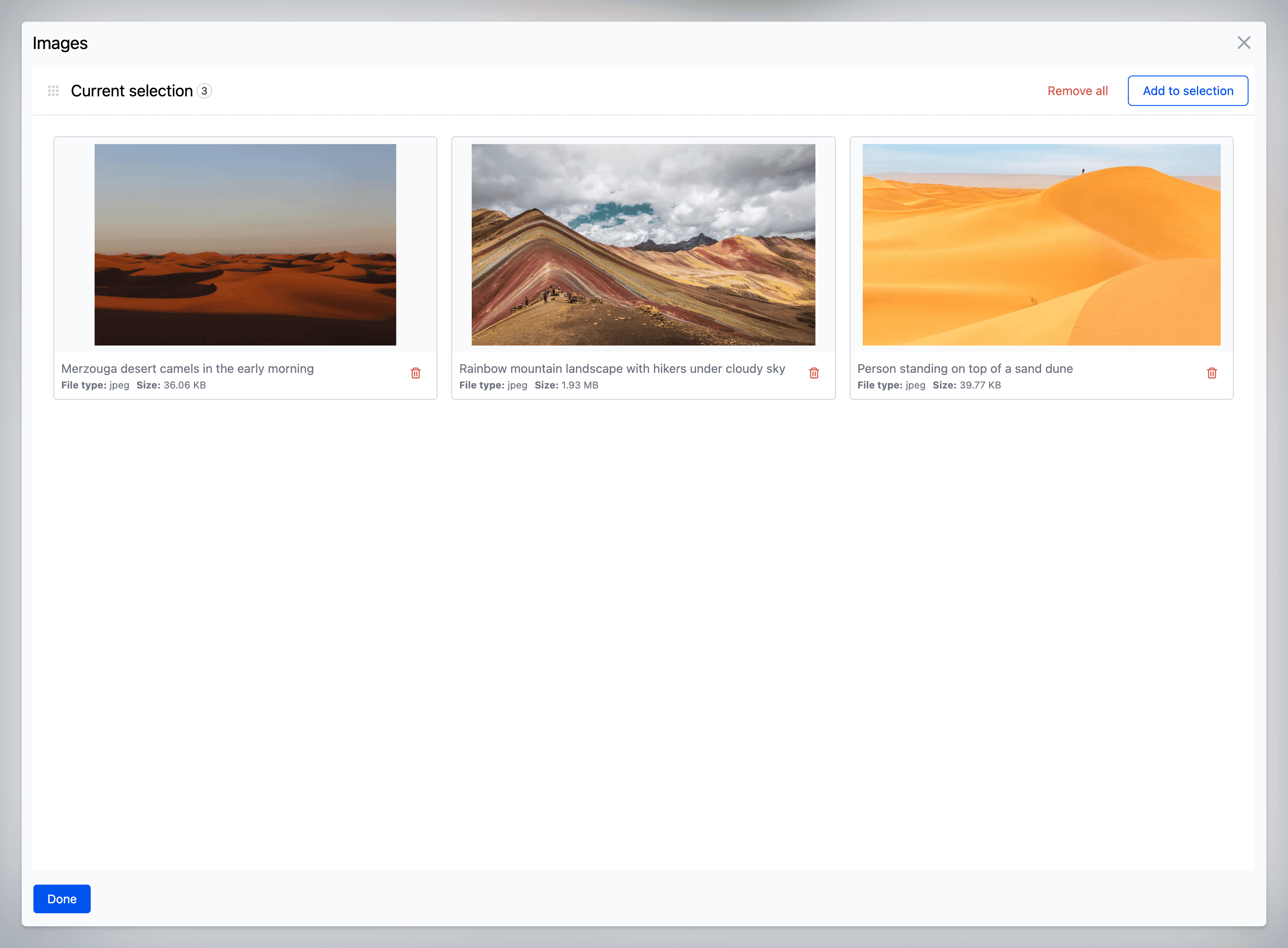Click the Current selection heading
The width and height of the screenshot is (1288, 948).
tap(132, 91)
